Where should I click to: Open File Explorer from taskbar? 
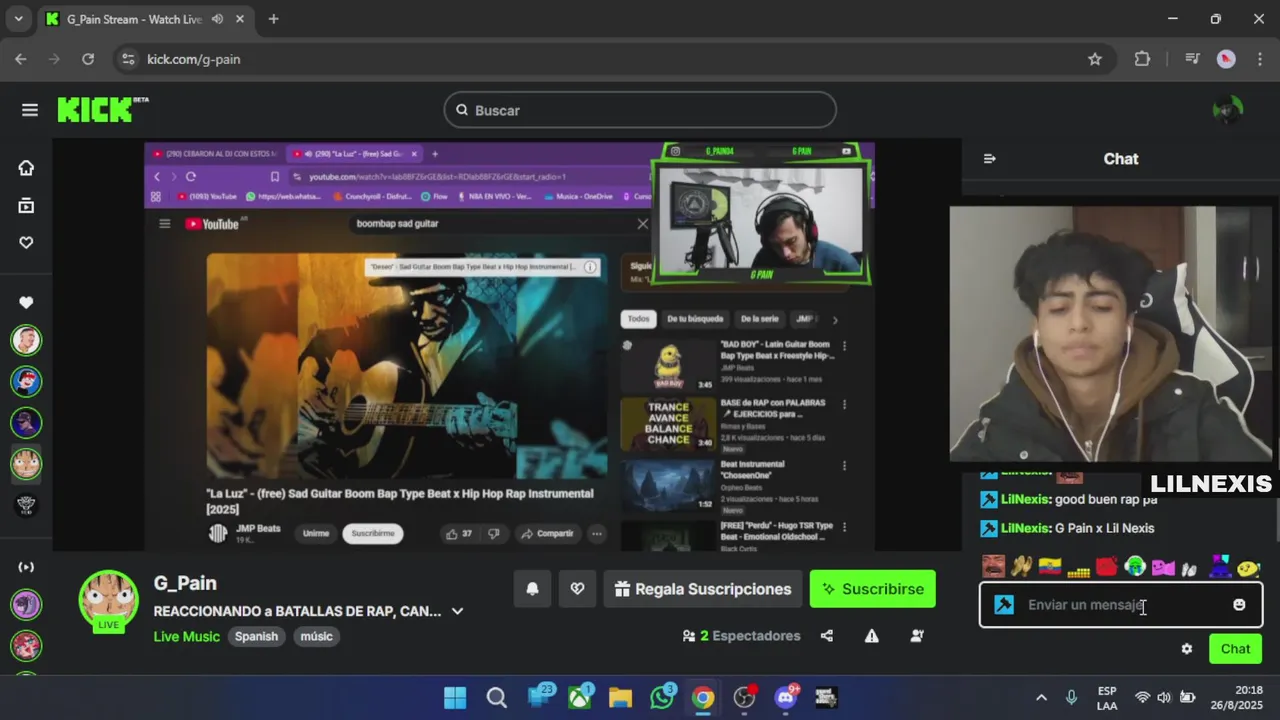(620, 697)
